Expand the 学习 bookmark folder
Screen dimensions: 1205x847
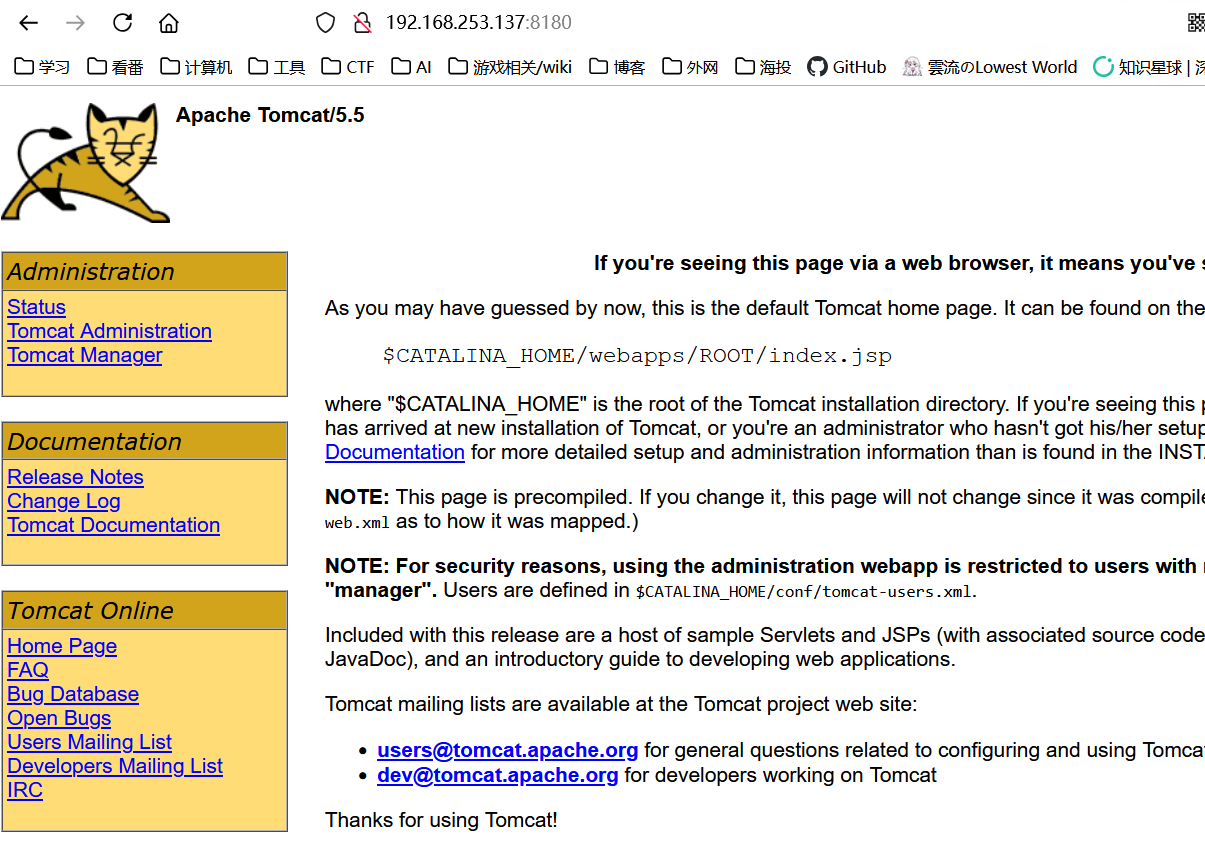pyautogui.click(x=42, y=67)
